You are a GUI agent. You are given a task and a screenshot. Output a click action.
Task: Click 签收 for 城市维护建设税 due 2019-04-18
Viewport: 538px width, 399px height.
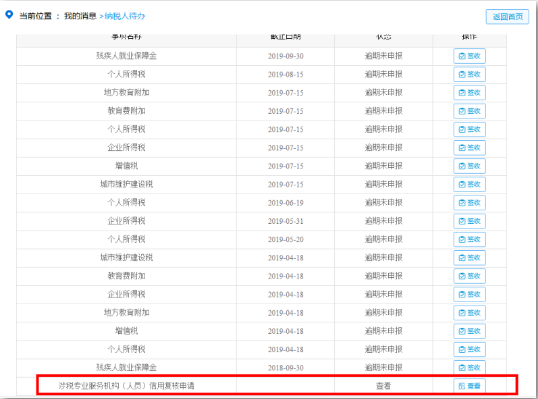pos(469,258)
